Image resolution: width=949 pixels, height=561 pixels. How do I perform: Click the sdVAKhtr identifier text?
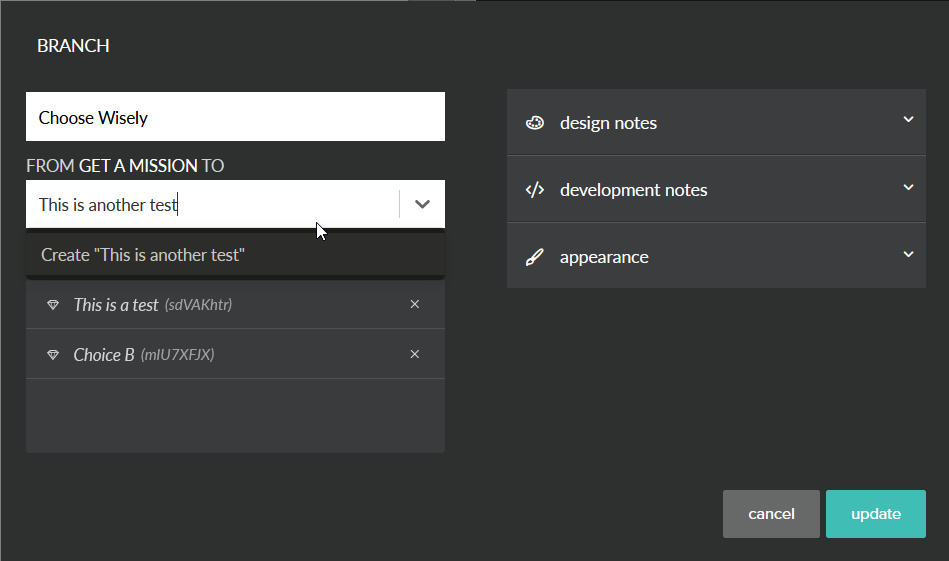199,304
